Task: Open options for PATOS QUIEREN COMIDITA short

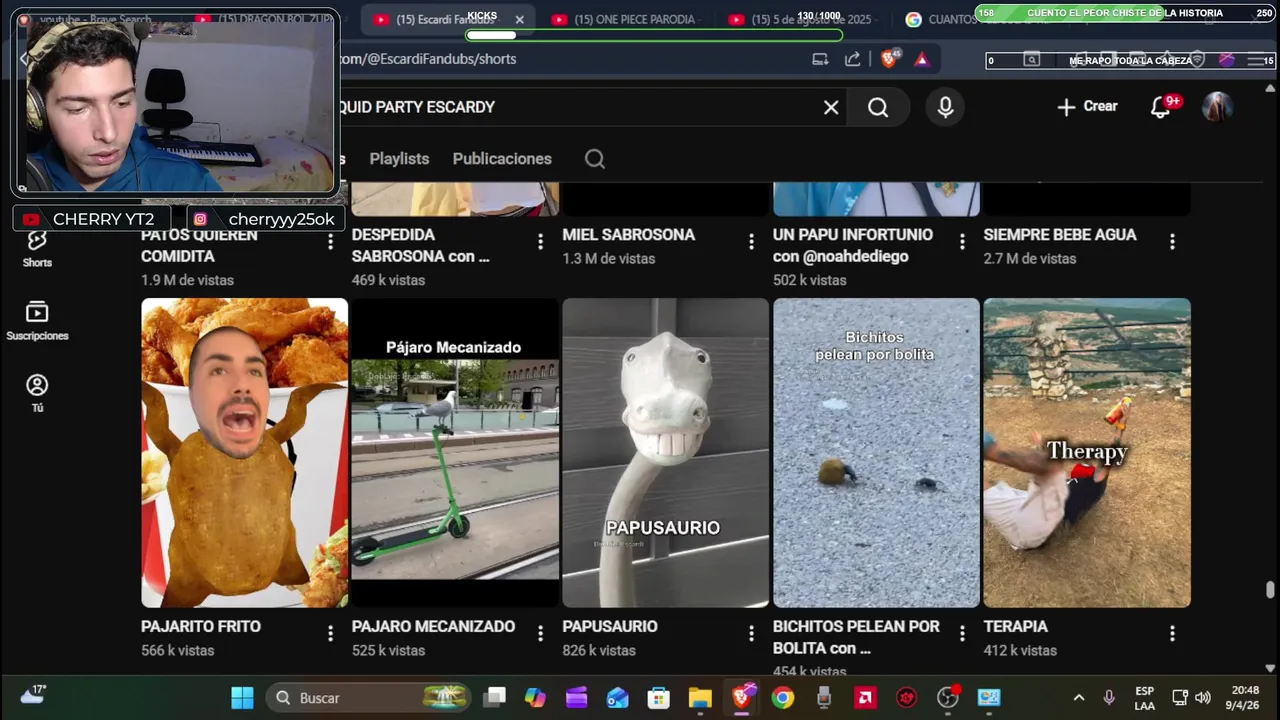Action: tap(330, 241)
